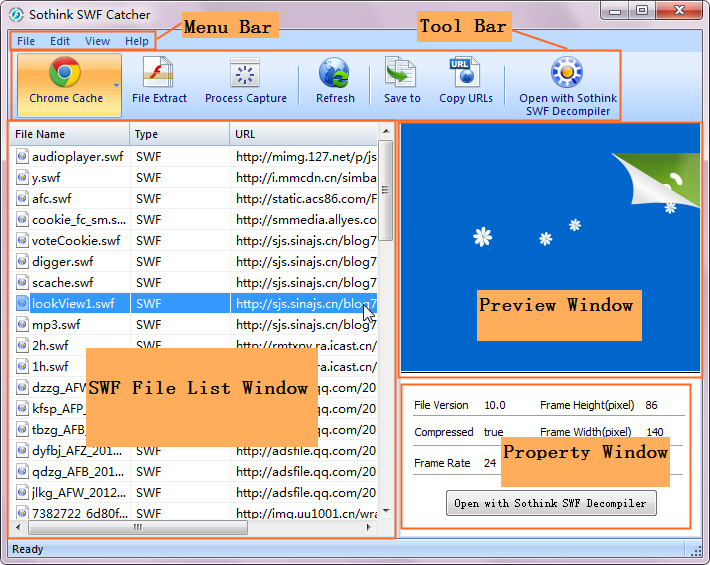Viewport: 710px width, 565px height.
Task: Click the file icon beside scache.swf
Action: point(22,282)
